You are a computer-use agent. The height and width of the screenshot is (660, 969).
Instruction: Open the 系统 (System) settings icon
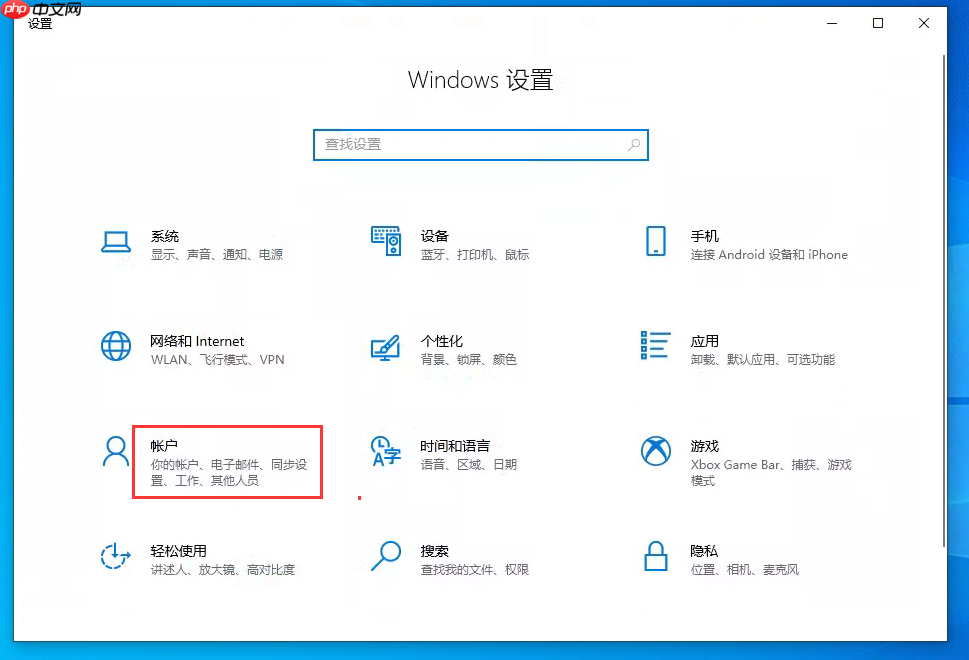116,243
